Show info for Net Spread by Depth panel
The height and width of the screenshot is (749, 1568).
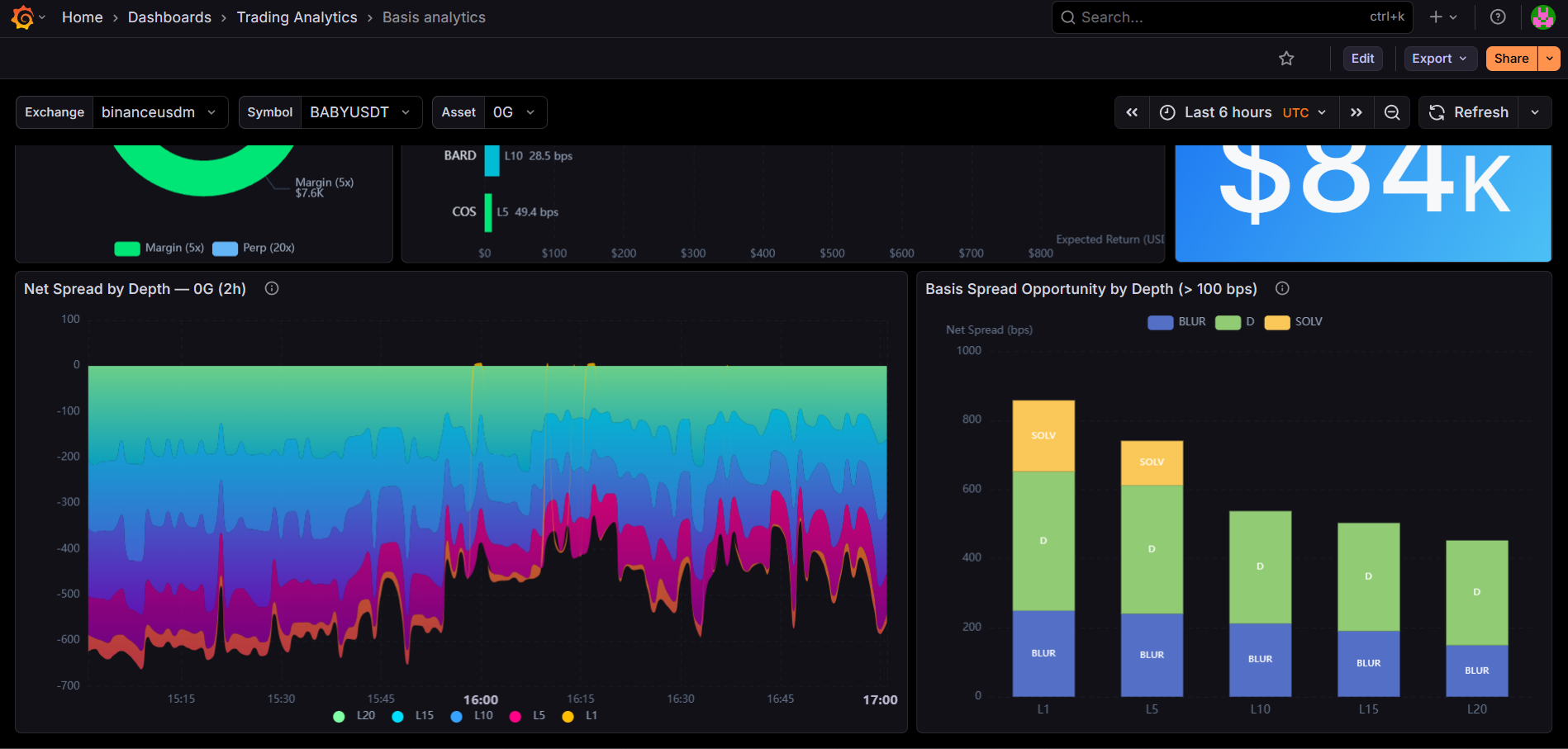coord(272,288)
